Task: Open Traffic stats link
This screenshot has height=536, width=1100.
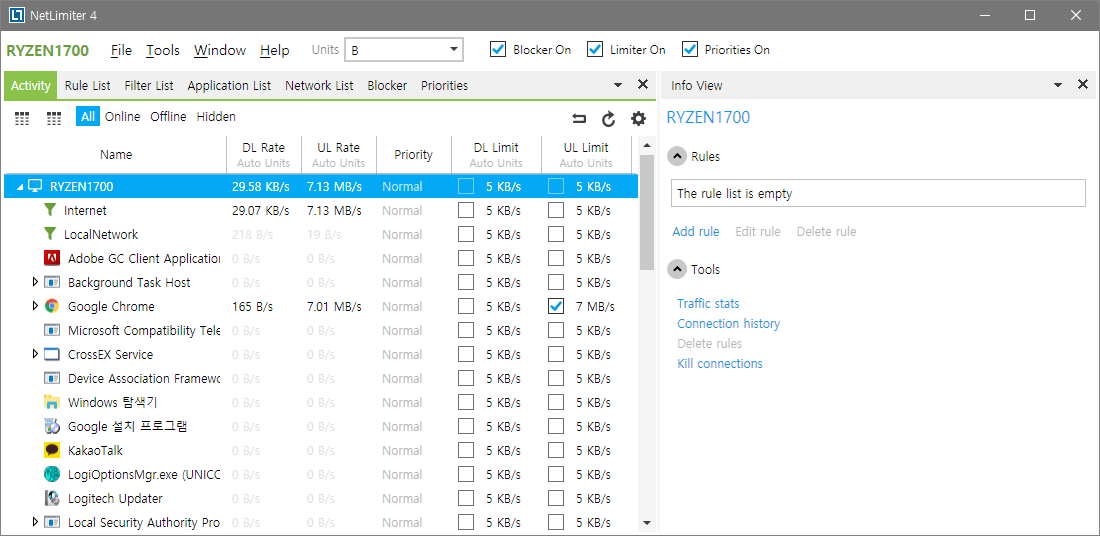Action: coord(708,304)
